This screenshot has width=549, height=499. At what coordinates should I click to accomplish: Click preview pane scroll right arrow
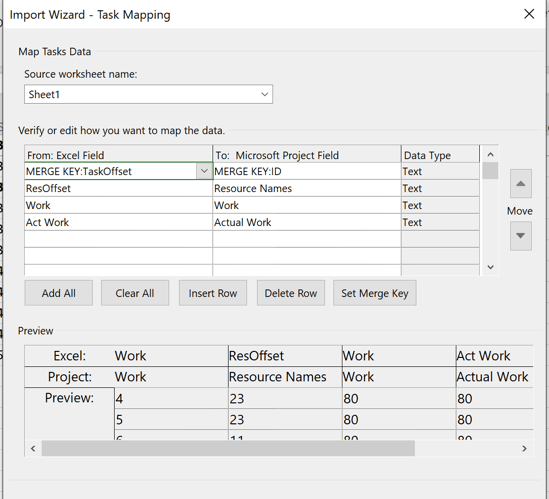(524, 449)
